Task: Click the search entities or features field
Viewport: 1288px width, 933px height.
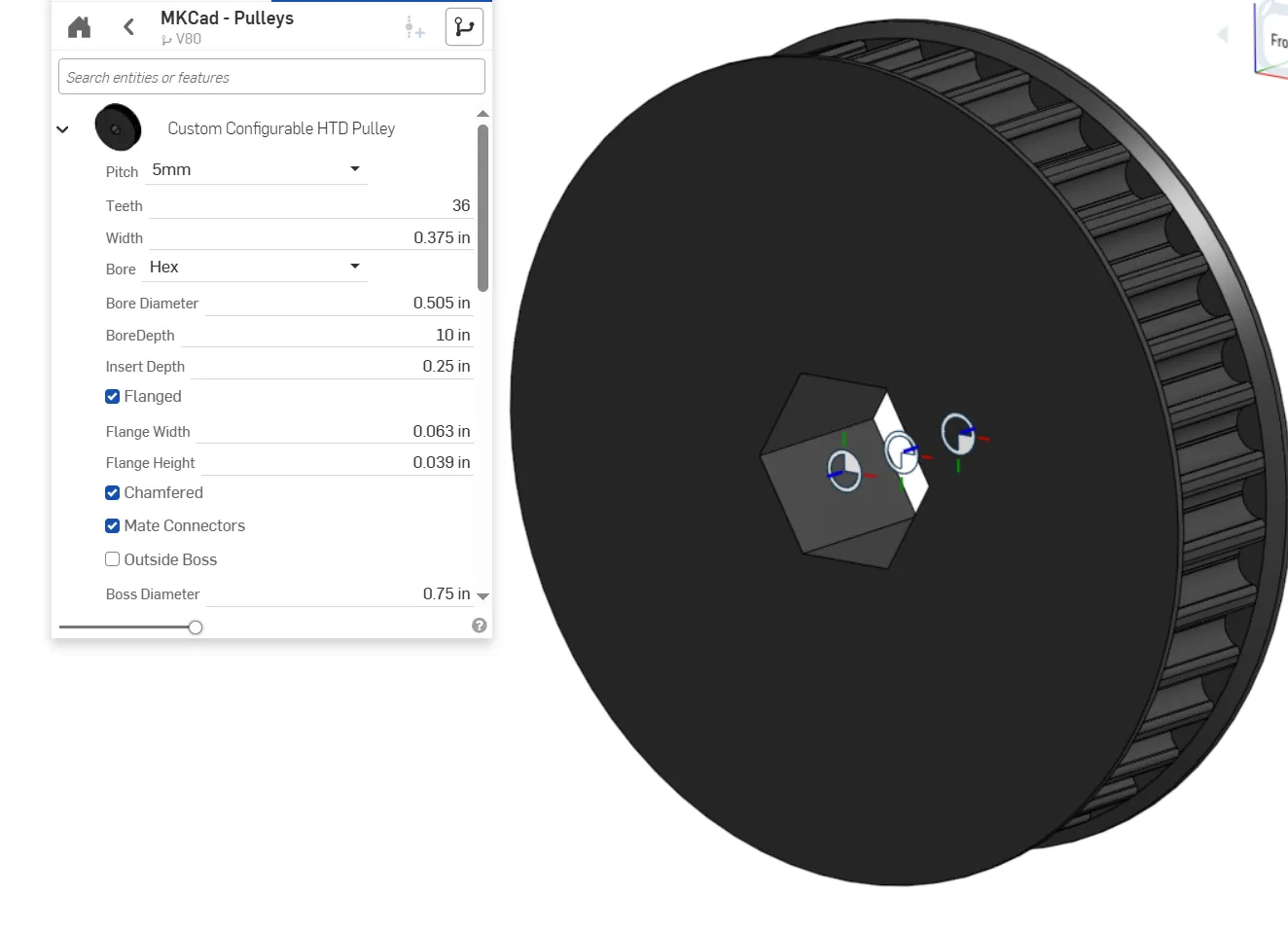Action: pos(271,76)
